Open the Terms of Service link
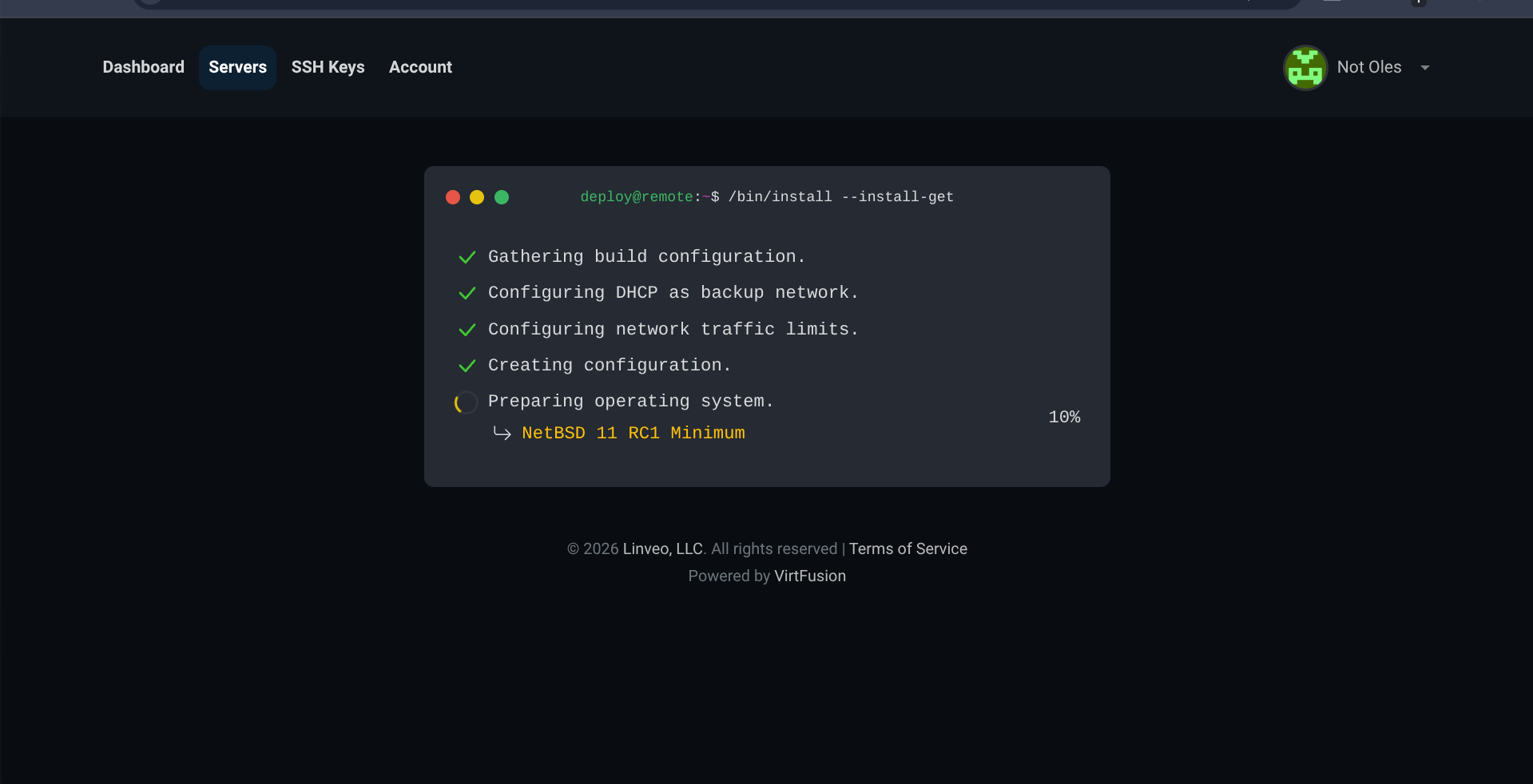The image size is (1533, 784). tap(907, 548)
